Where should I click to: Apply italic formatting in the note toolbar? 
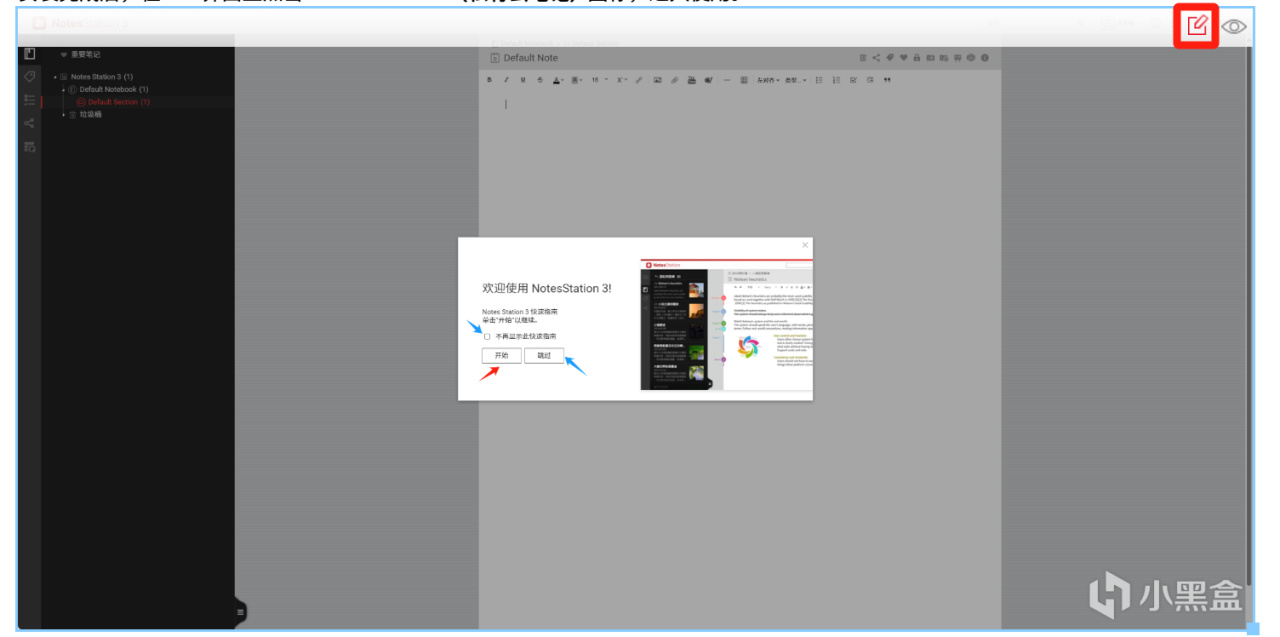(506, 80)
